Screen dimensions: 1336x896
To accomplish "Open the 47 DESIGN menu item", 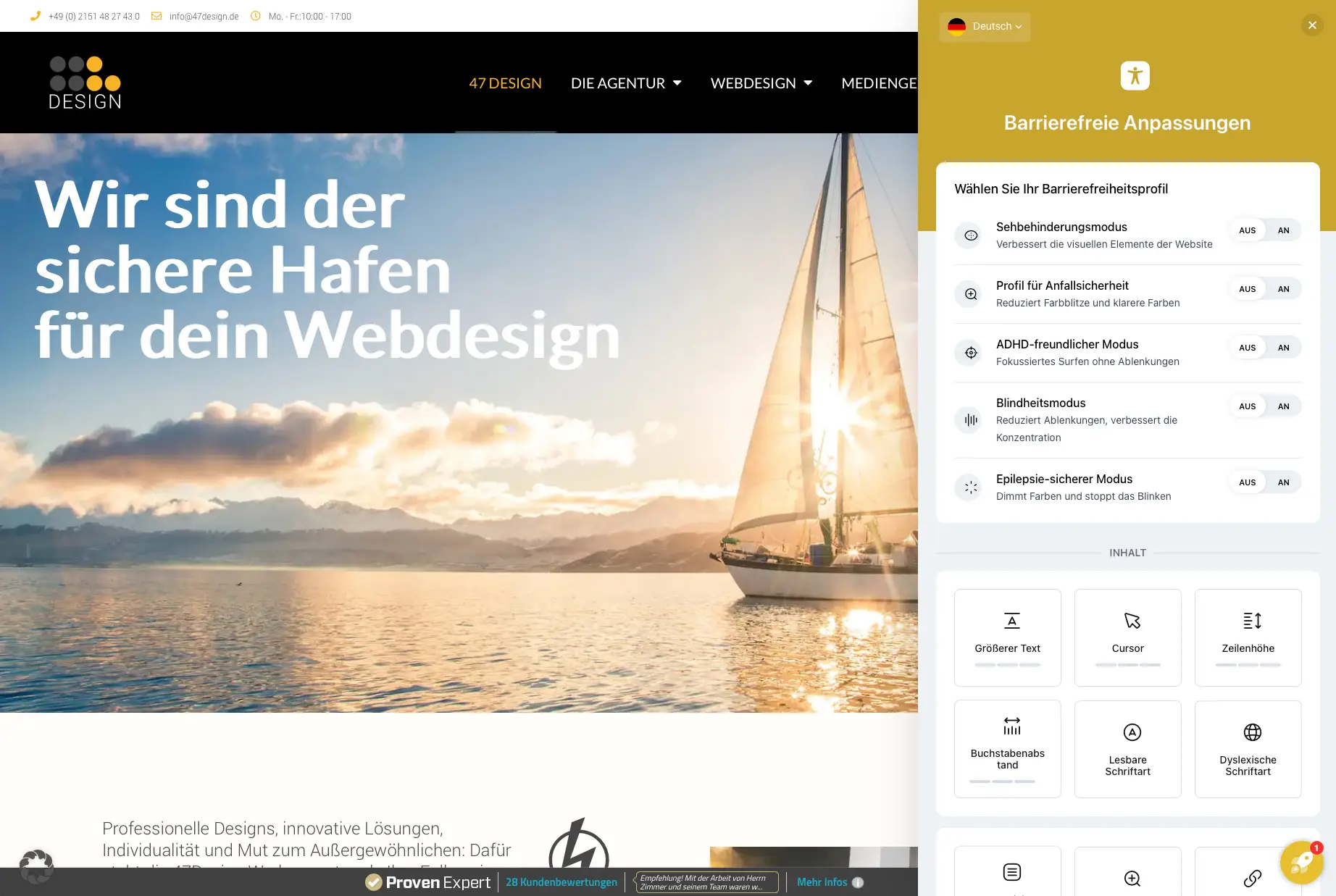I will pyautogui.click(x=505, y=83).
